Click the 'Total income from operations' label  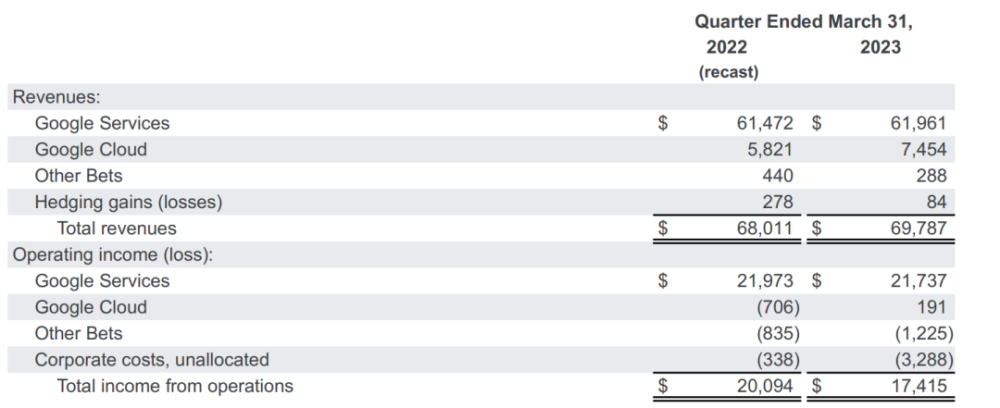point(175,385)
